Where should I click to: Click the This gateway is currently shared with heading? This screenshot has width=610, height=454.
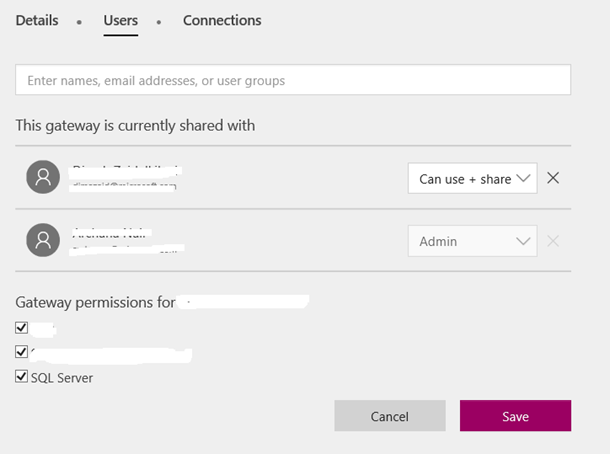pos(135,126)
